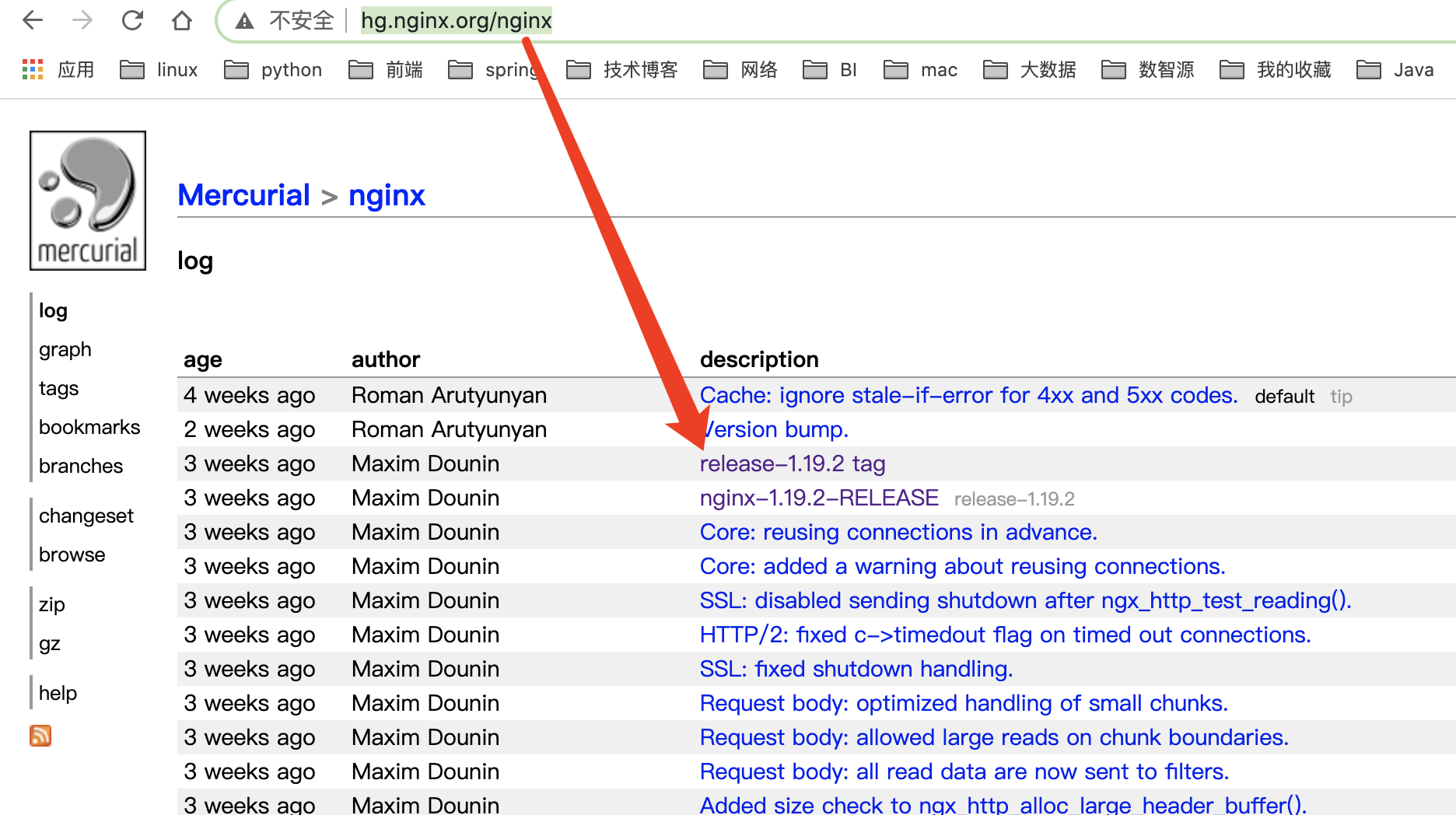Open 'Request body: optimized handling' commit

[x=964, y=703]
